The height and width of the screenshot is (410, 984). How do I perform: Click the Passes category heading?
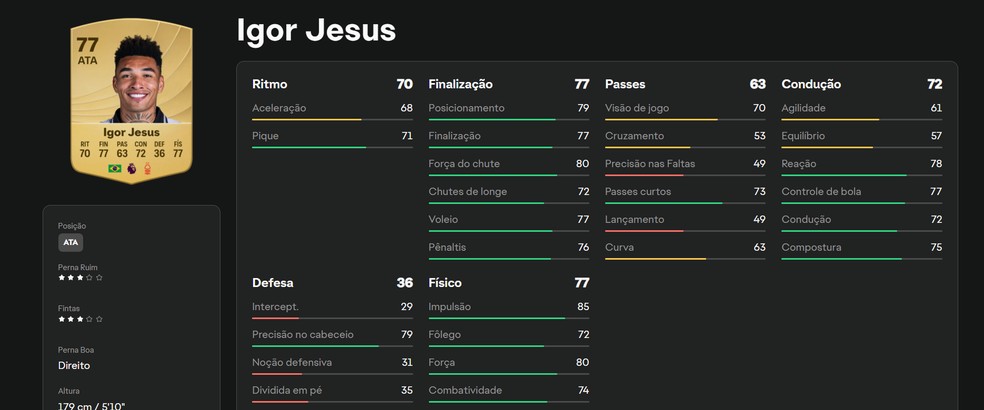625,84
